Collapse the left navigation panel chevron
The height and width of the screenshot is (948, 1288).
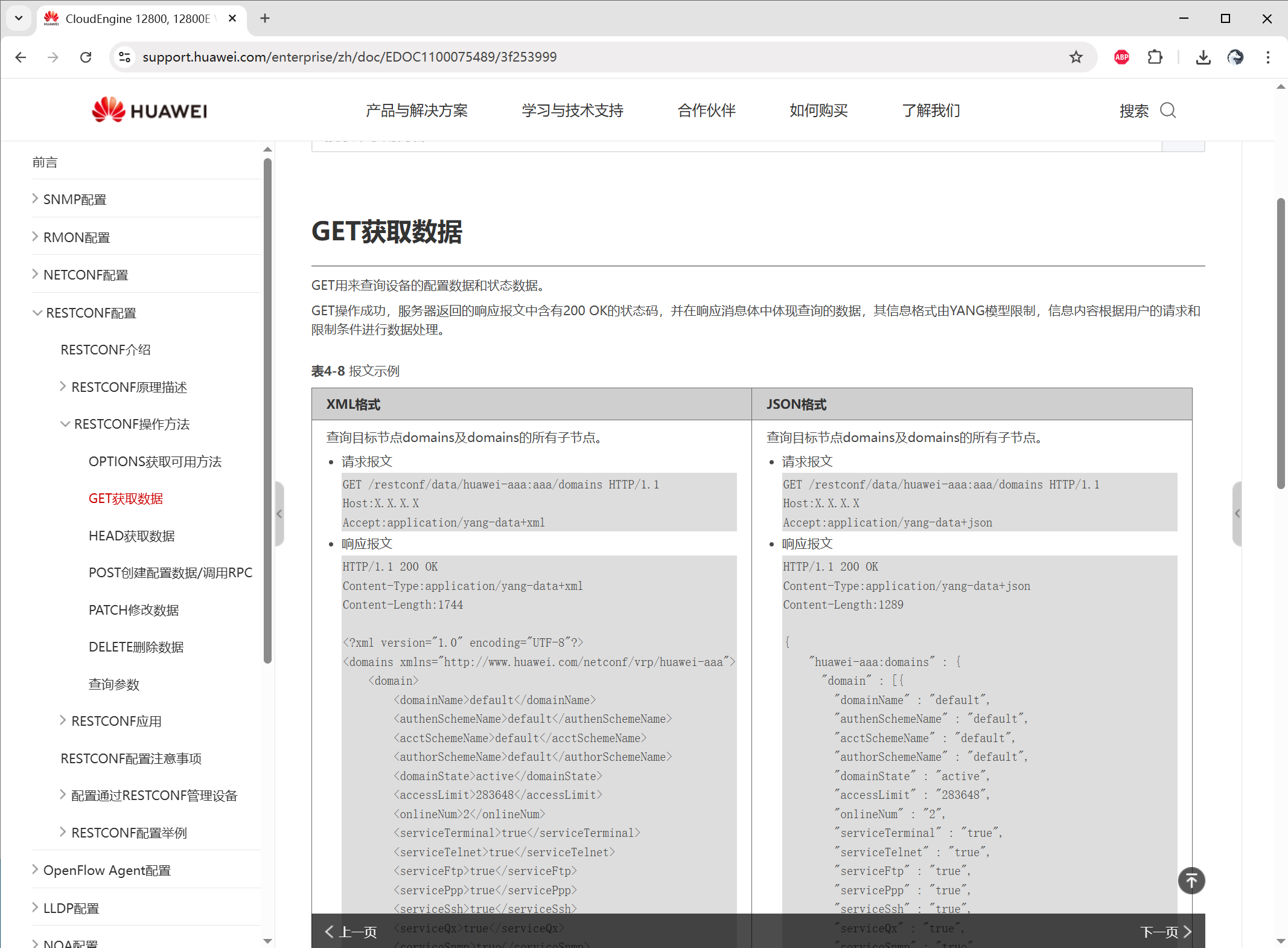279,514
